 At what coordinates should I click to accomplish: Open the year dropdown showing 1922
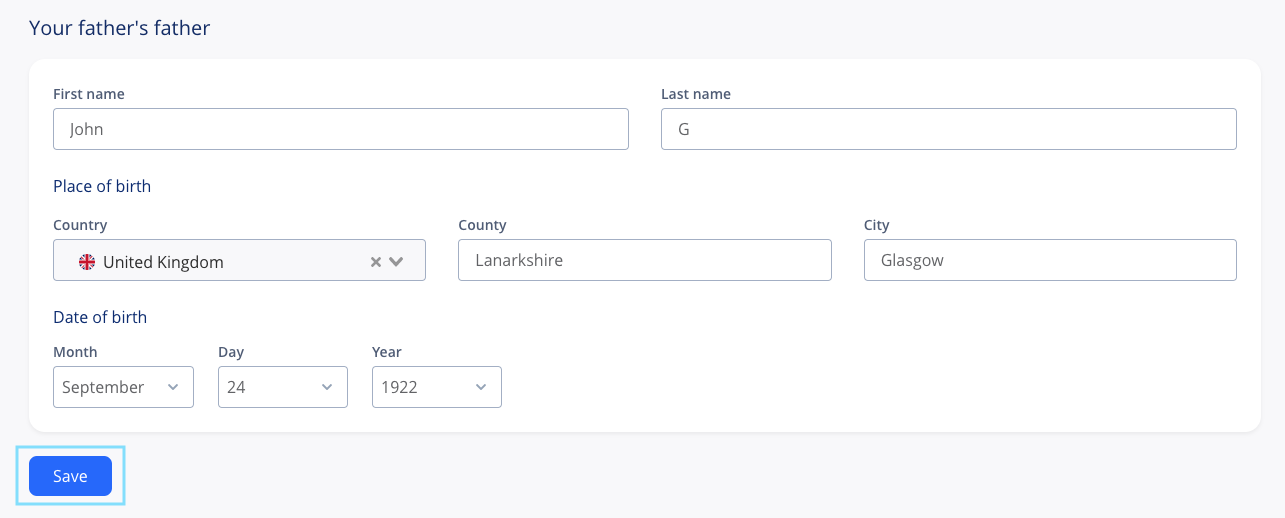point(437,387)
